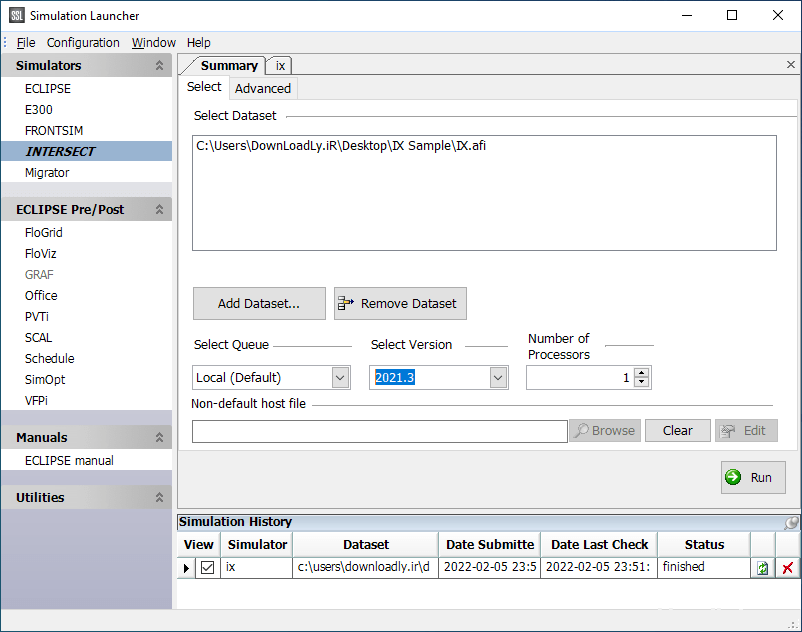Open the Select Version dropdown arrow
The width and height of the screenshot is (802, 632).
pyautogui.click(x=498, y=378)
